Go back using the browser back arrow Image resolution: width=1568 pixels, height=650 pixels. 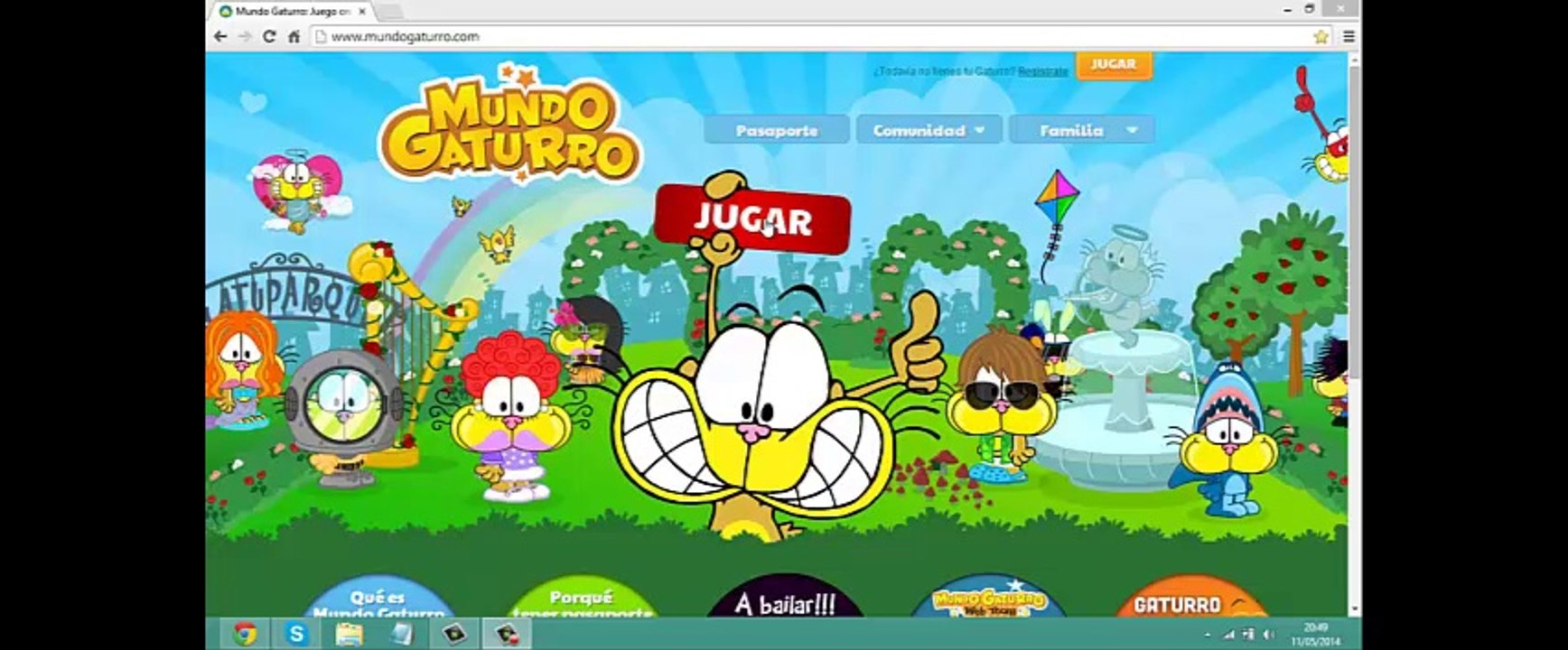(220, 37)
